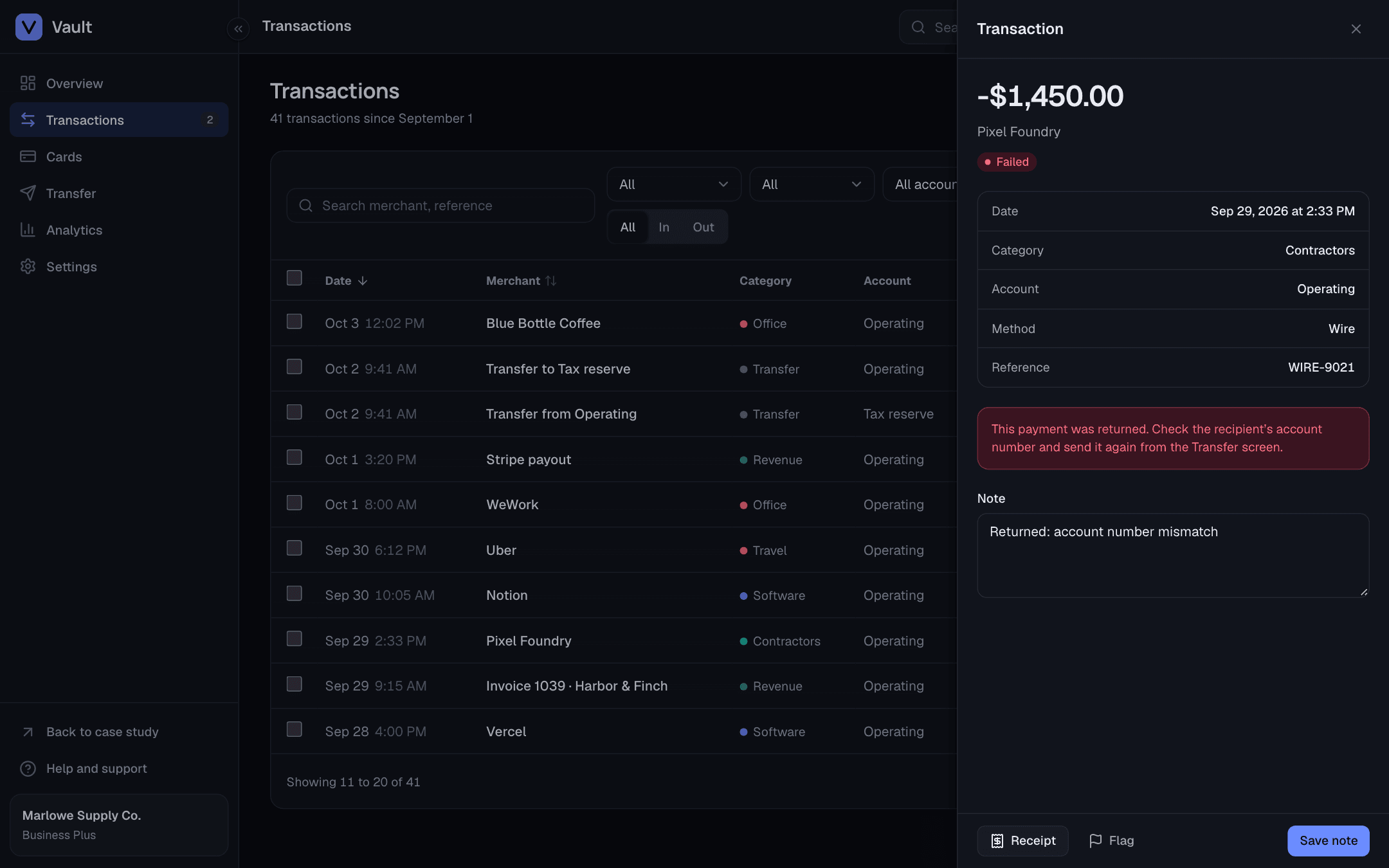The image size is (1389, 868).
Task: Click the Search merchant, reference field
Action: click(x=440, y=206)
